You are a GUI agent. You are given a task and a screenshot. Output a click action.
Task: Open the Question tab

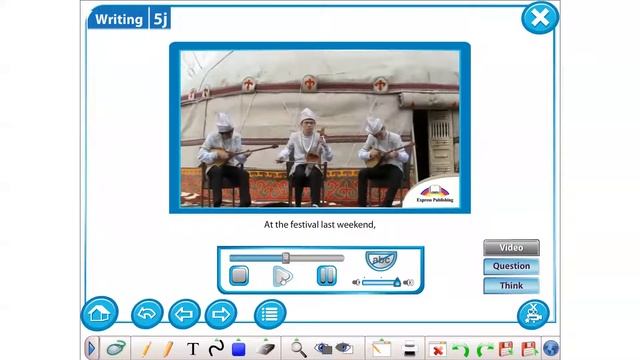[x=511, y=266]
